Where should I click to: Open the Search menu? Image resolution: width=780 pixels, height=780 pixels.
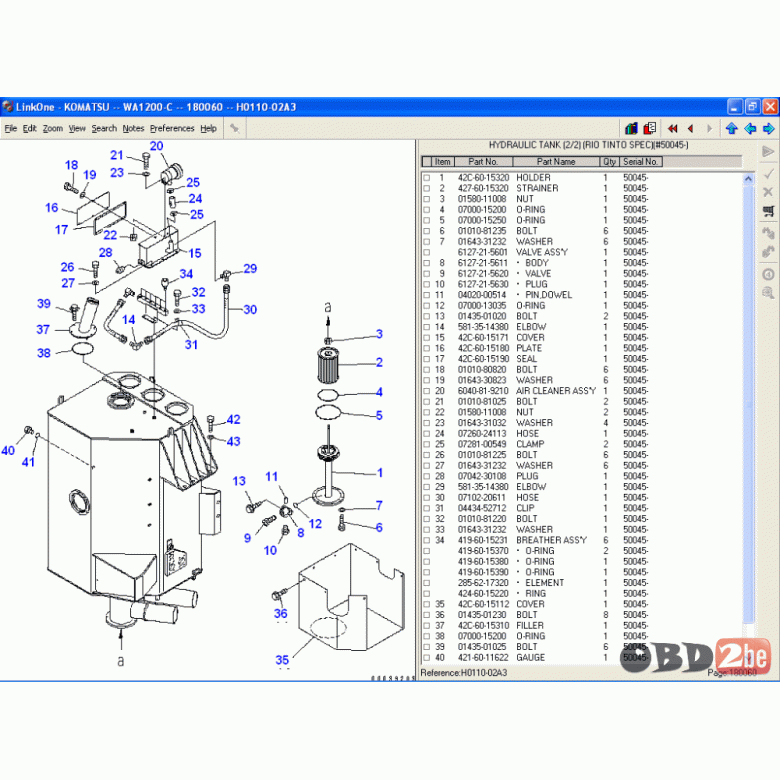(x=104, y=128)
